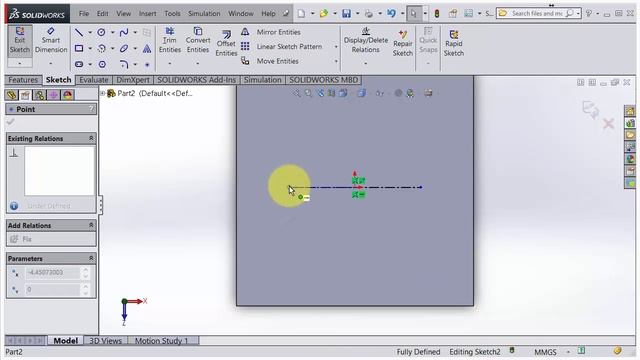Click Linear Sketch Pattern icon
Viewport: 640px width, 360px height.
pyautogui.click(x=245, y=47)
